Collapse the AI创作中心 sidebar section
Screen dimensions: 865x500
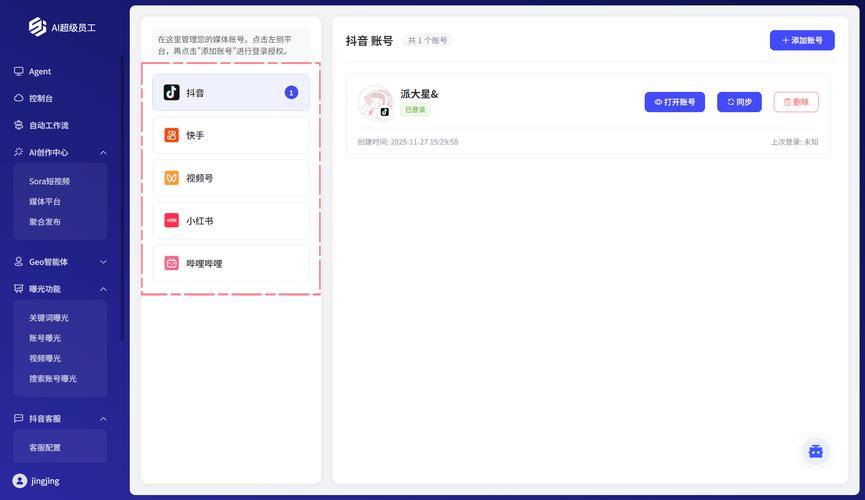pyautogui.click(x=104, y=153)
